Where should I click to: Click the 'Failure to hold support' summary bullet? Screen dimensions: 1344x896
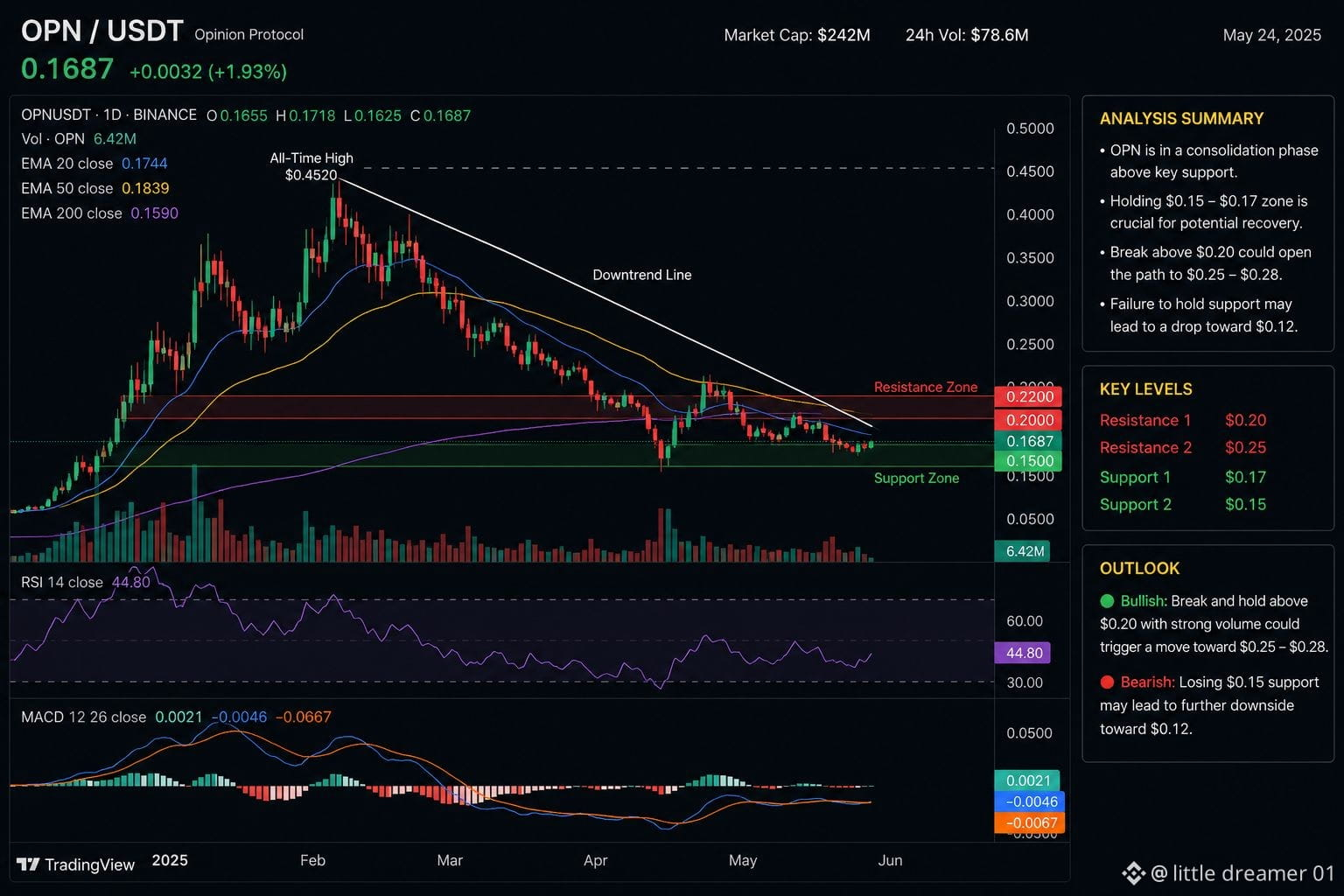[x=1199, y=315]
